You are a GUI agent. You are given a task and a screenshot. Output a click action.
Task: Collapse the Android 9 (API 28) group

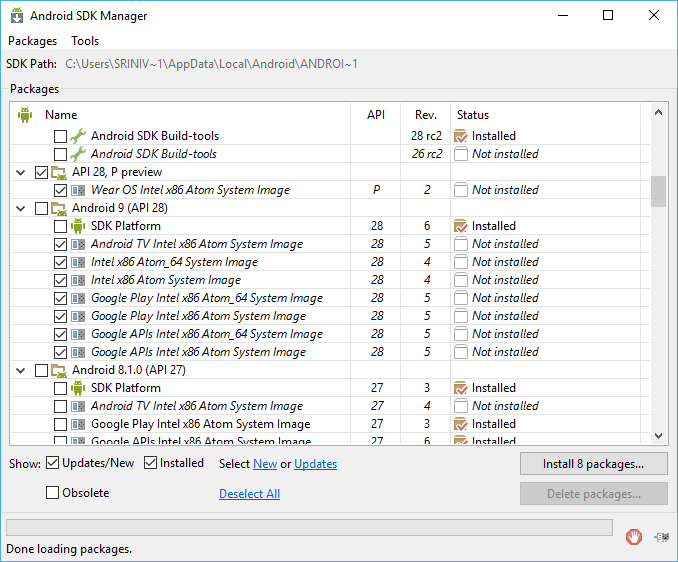(x=21, y=208)
